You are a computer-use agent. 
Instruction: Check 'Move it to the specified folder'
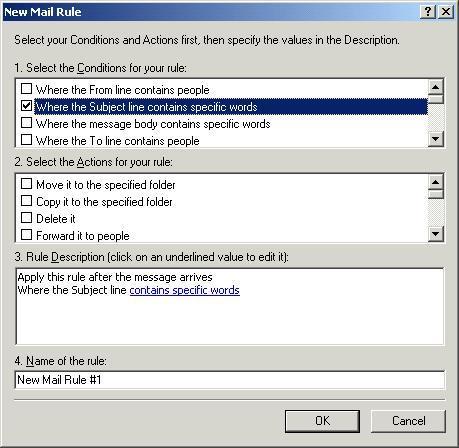[26, 184]
